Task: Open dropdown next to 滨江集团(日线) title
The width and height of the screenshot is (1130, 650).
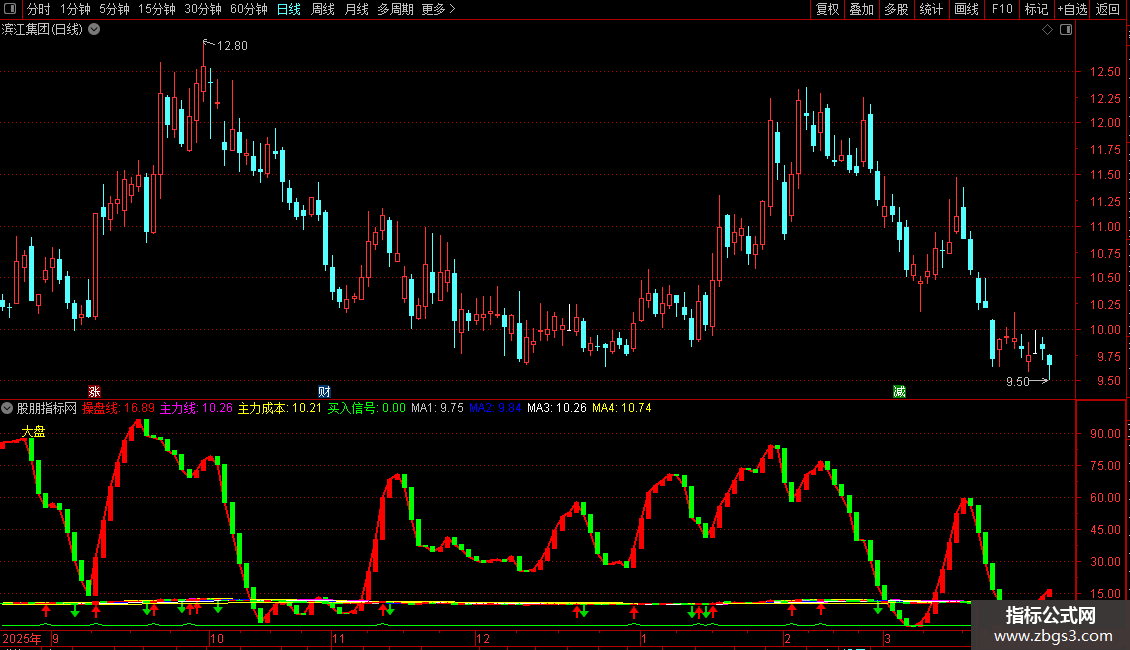Action: coord(94,30)
